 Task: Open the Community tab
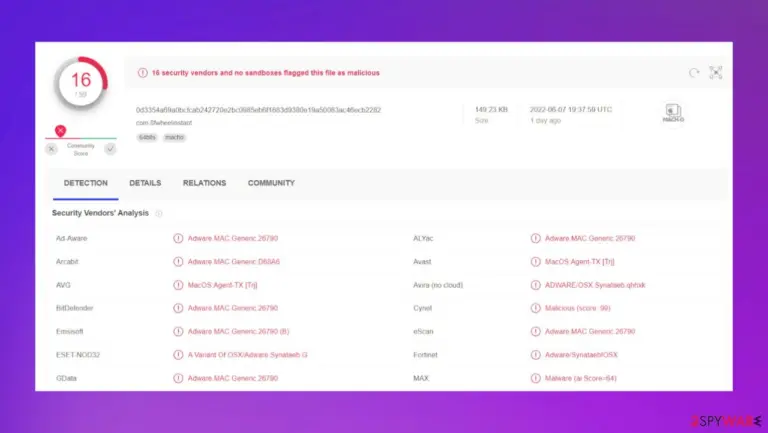[x=271, y=183]
